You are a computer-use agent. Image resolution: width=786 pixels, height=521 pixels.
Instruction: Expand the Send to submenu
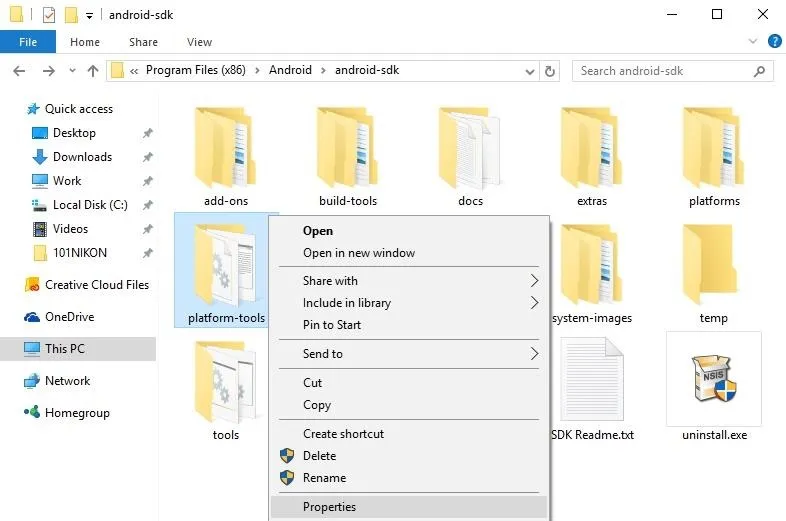(x=534, y=354)
